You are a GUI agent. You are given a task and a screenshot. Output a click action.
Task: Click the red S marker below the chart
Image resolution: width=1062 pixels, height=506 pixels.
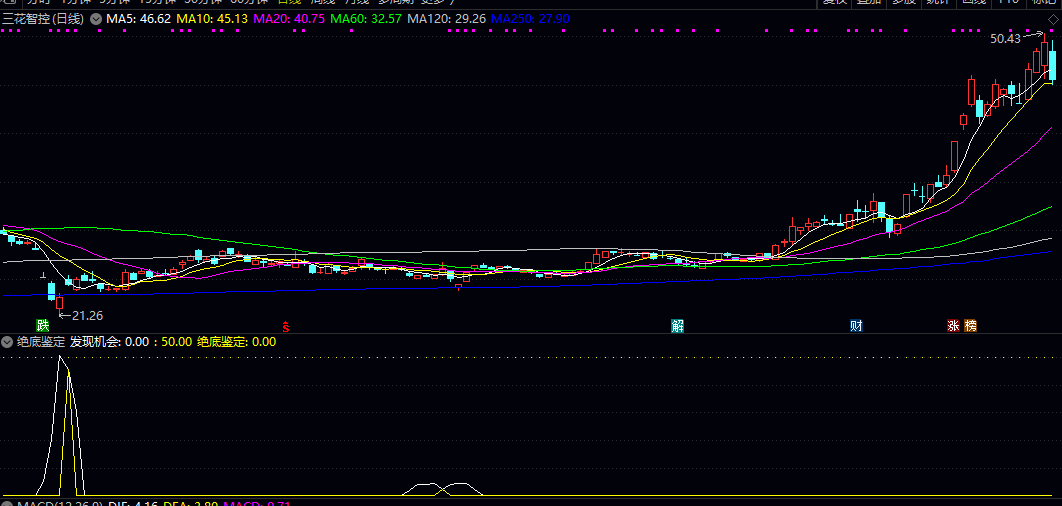point(286,326)
